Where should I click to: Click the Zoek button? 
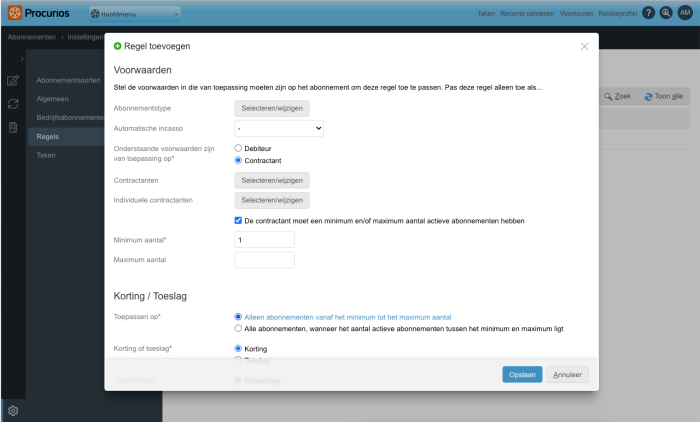click(617, 96)
